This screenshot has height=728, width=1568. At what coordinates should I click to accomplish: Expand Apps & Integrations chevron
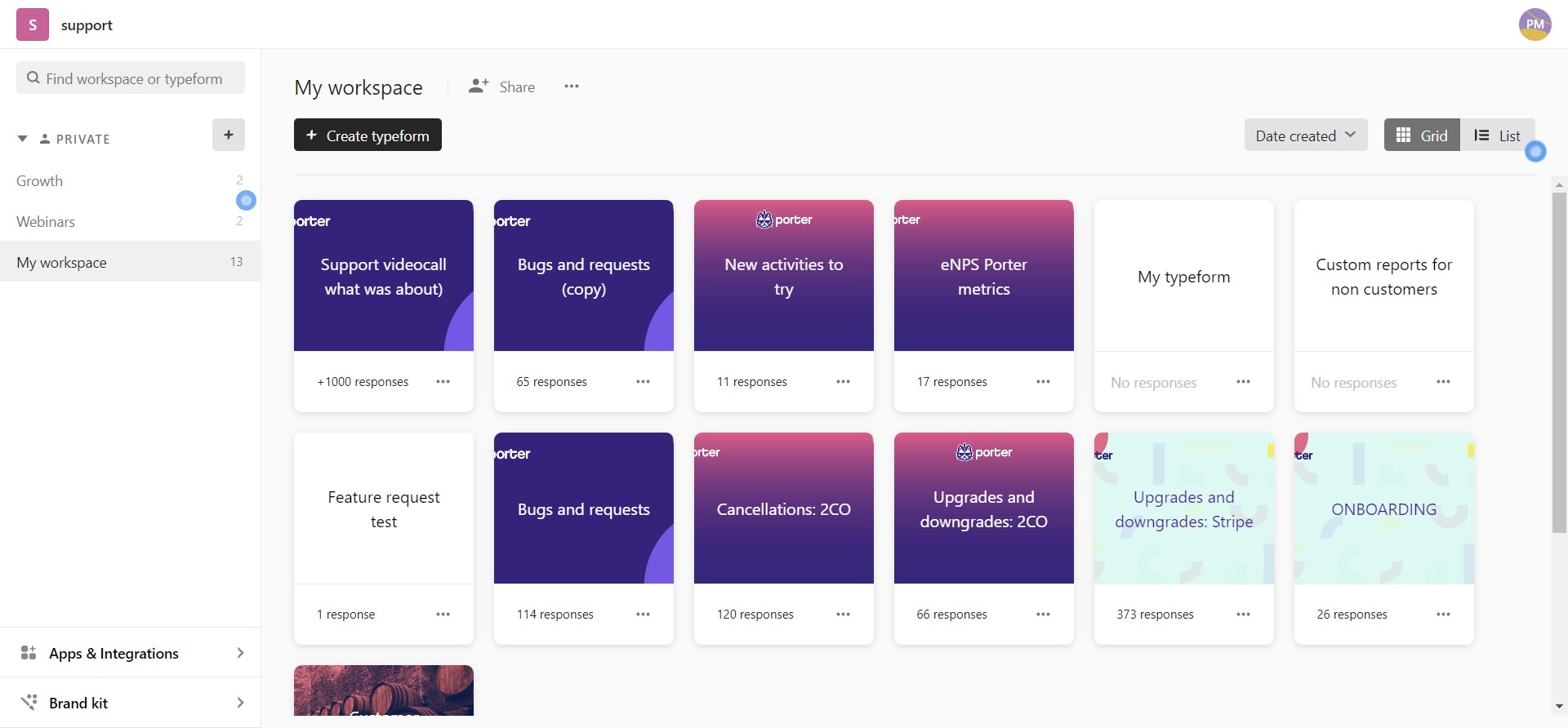(x=240, y=653)
